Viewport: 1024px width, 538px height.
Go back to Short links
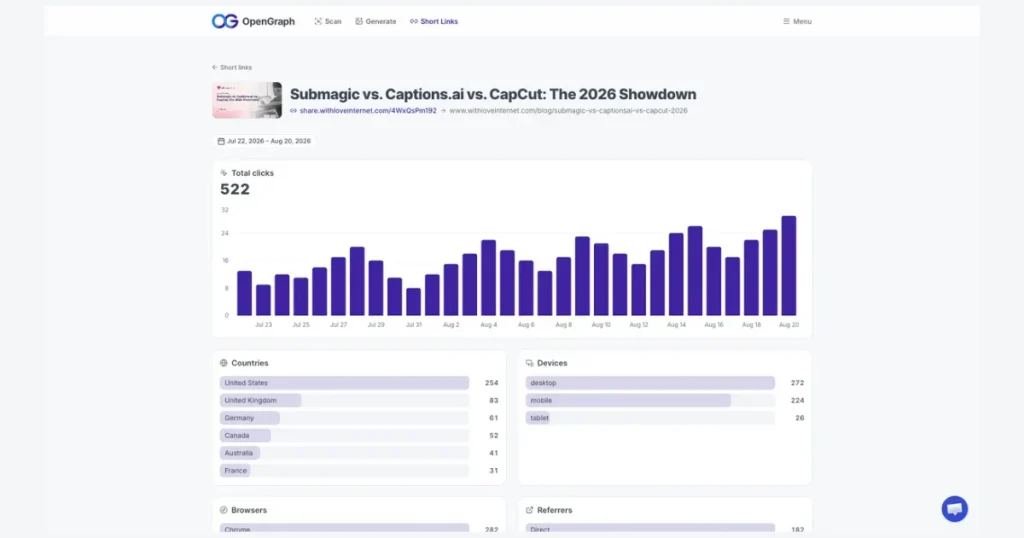pos(232,67)
